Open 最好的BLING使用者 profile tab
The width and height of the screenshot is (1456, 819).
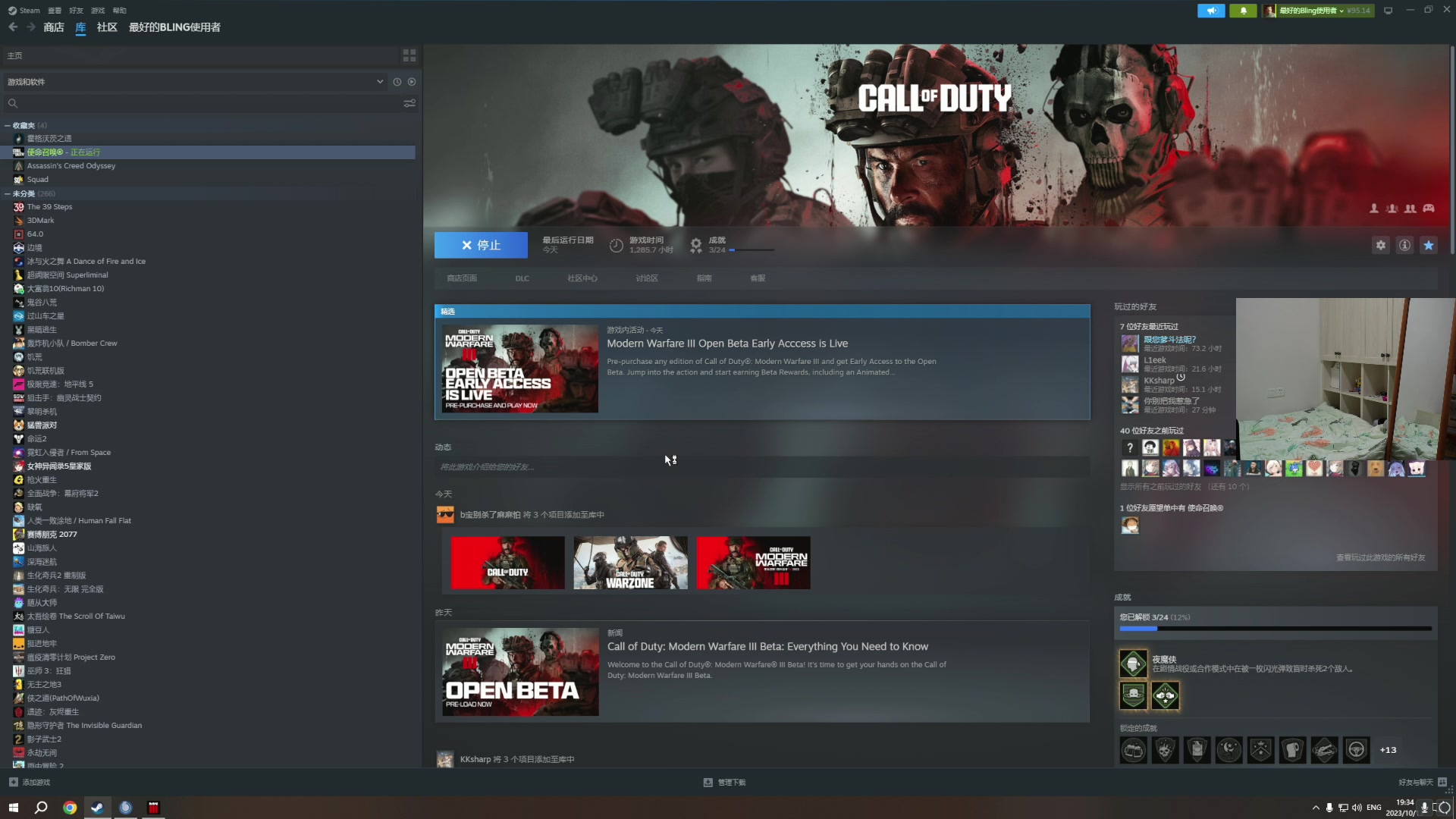[174, 27]
